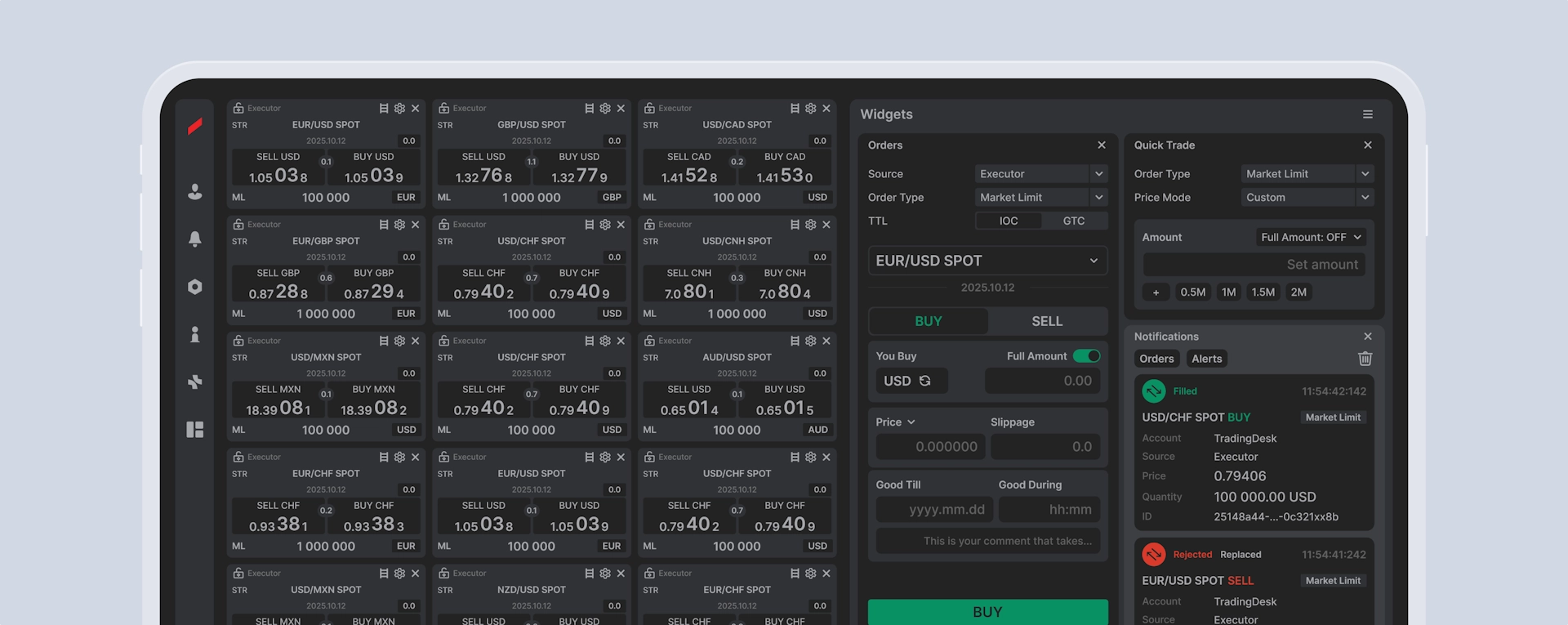Switch to the SELL tab

click(x=1047, y=321)
